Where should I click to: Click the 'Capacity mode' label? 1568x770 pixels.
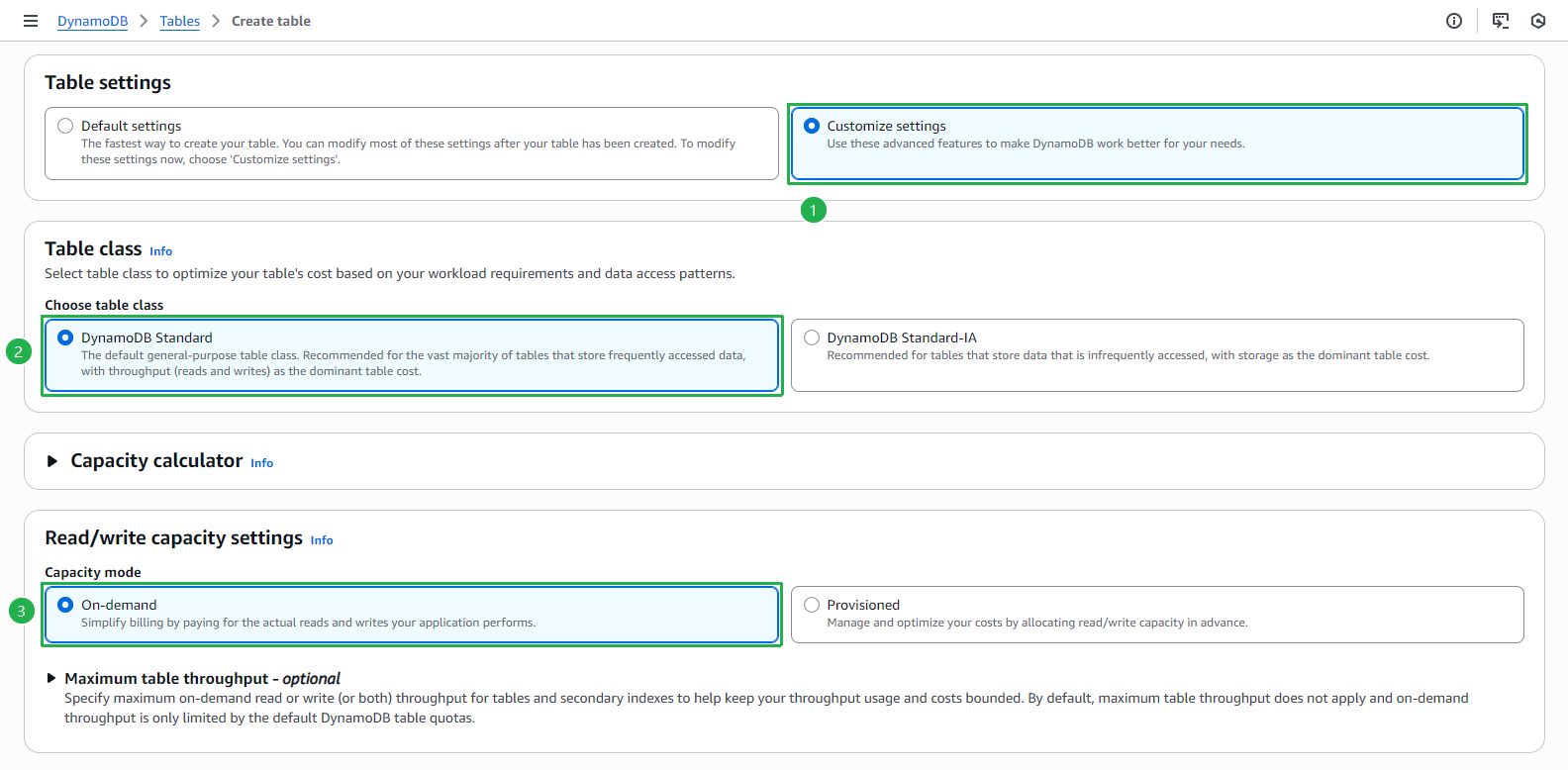[x=93, y=572]
